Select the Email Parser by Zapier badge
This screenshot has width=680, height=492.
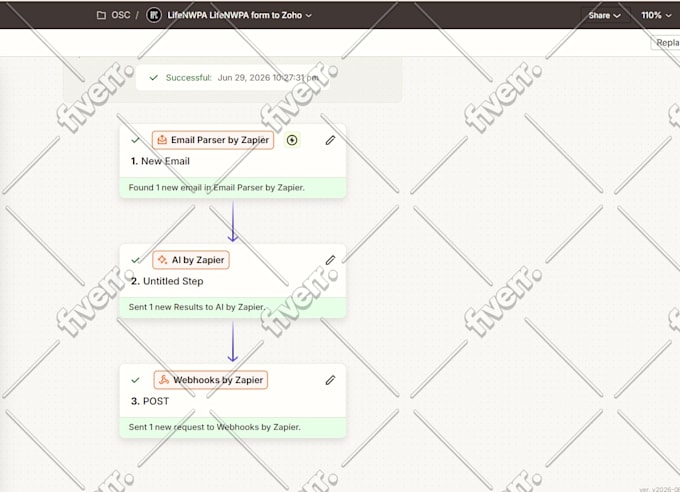tap(213, 140)
